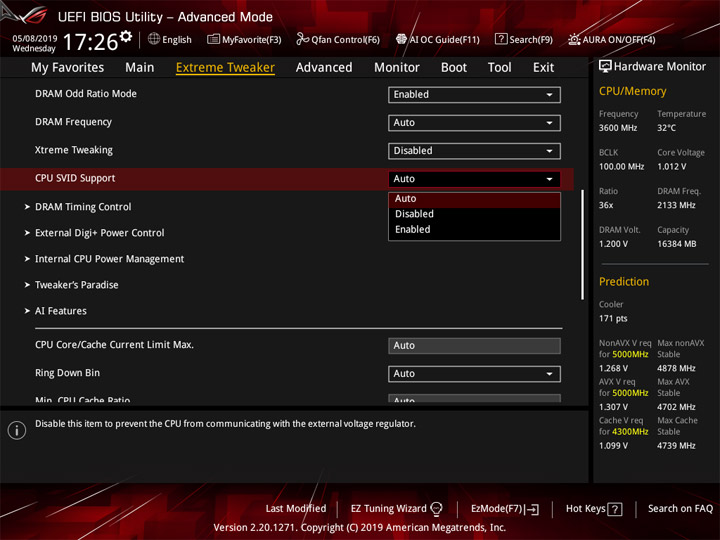The height and width of the screenshot is (540, 720).
Task: Click the EZ Tuning Wizard bulb icon
Action: 436,509
